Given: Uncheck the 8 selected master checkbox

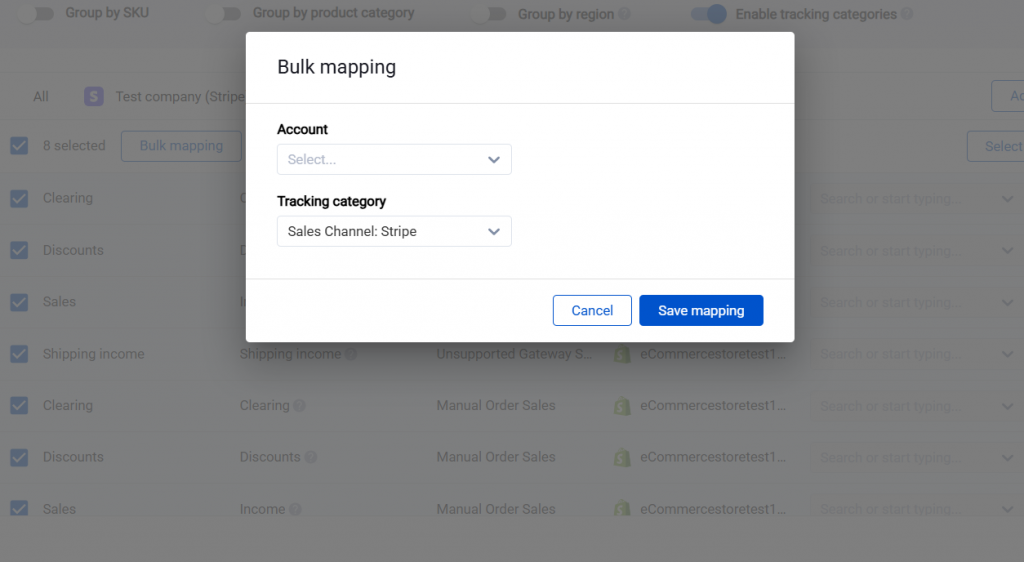Looking at the screenshot, I should pyautogui.click(x=19, y=146).
